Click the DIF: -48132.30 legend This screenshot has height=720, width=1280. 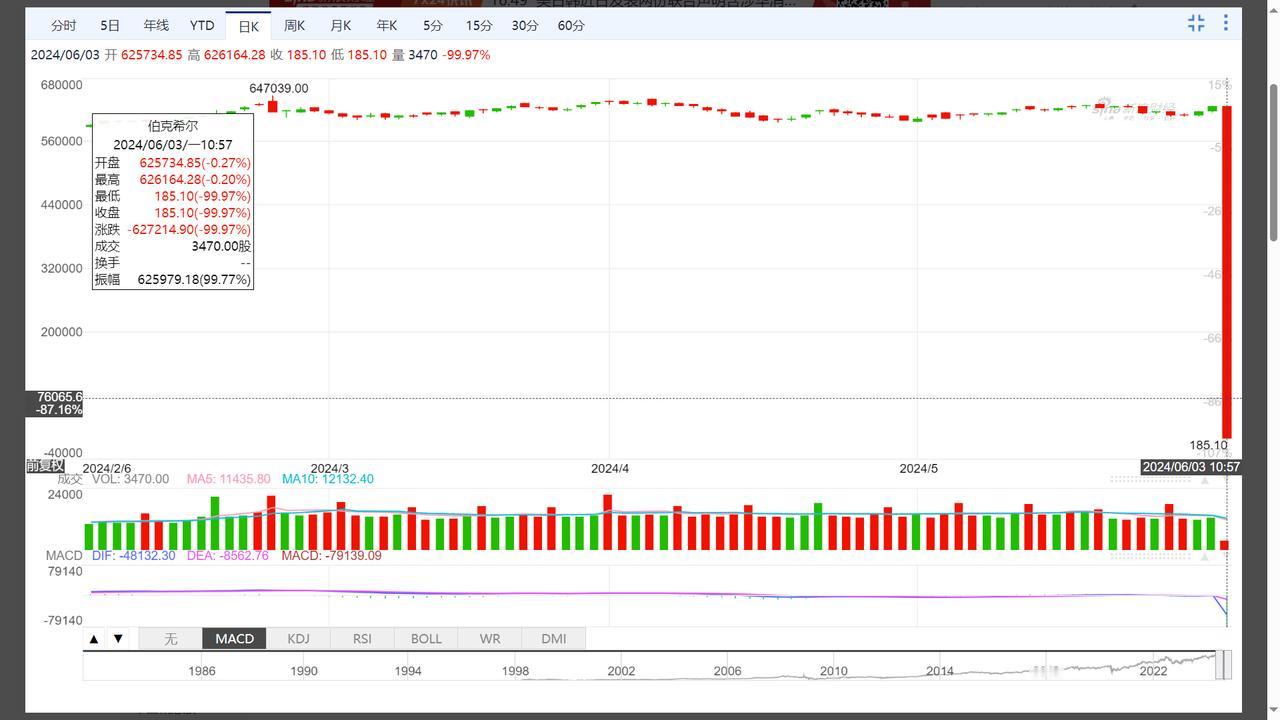click(133, 555)
